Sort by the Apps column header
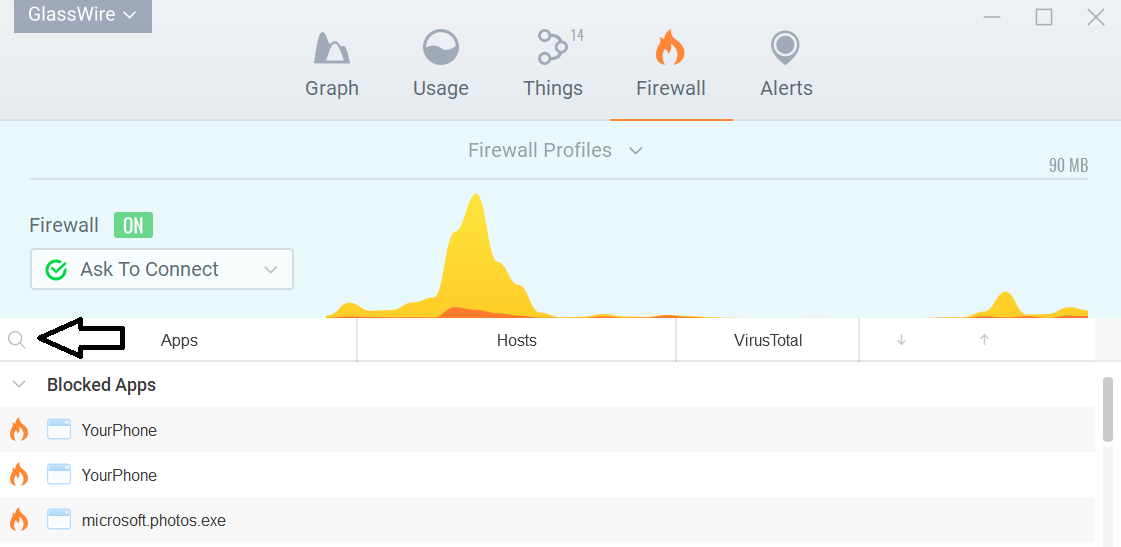1121x547 pixels. (x=179, y=340)
